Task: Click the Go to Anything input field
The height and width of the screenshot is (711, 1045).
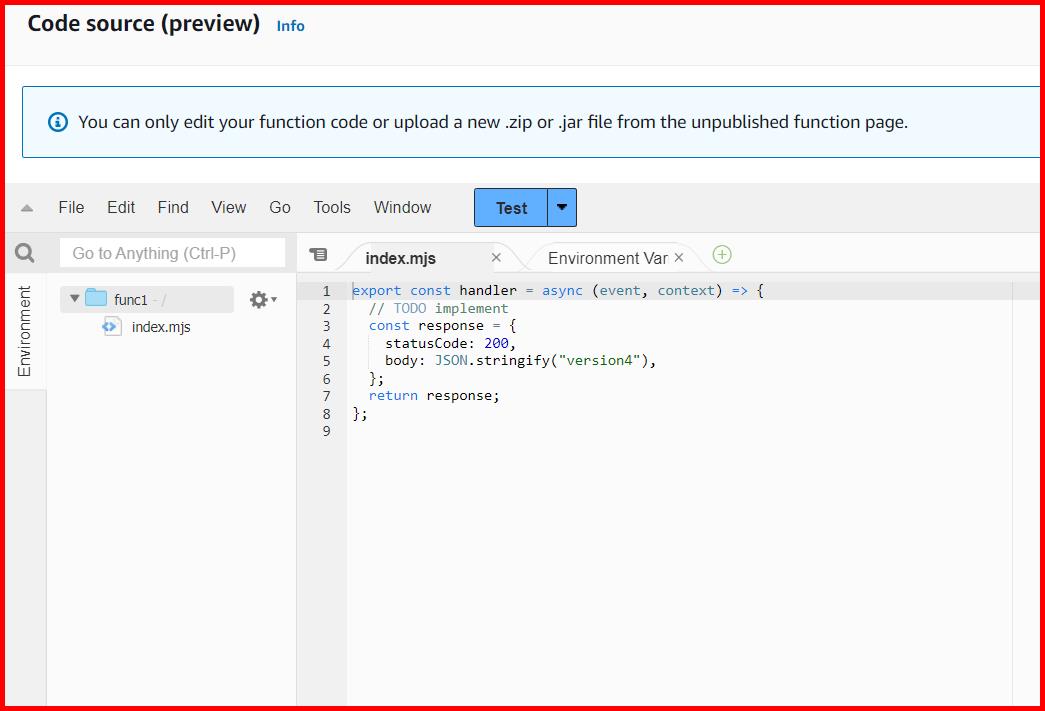Action: click(172, 252)
